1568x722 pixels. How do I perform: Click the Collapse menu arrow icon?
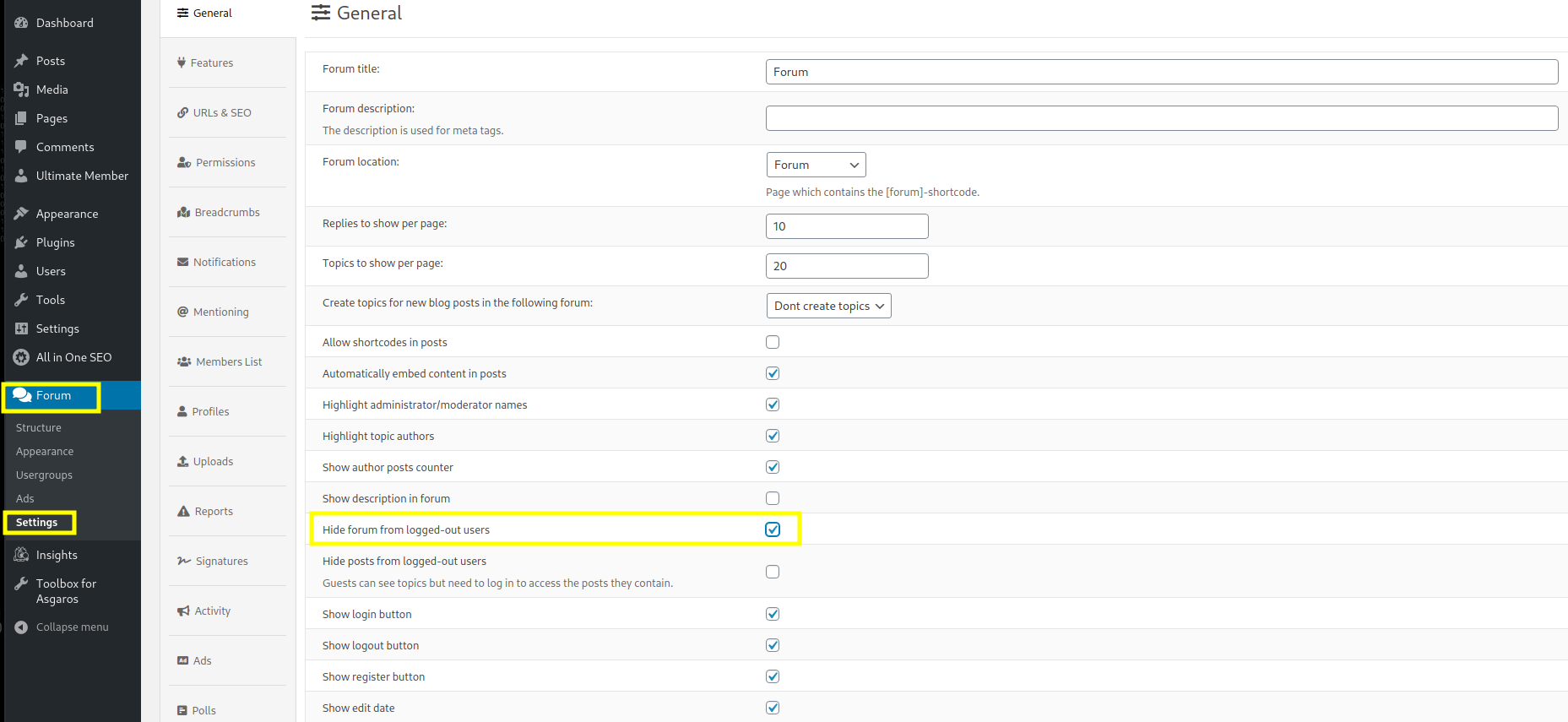pyautogui.click(x=21, y=627)
